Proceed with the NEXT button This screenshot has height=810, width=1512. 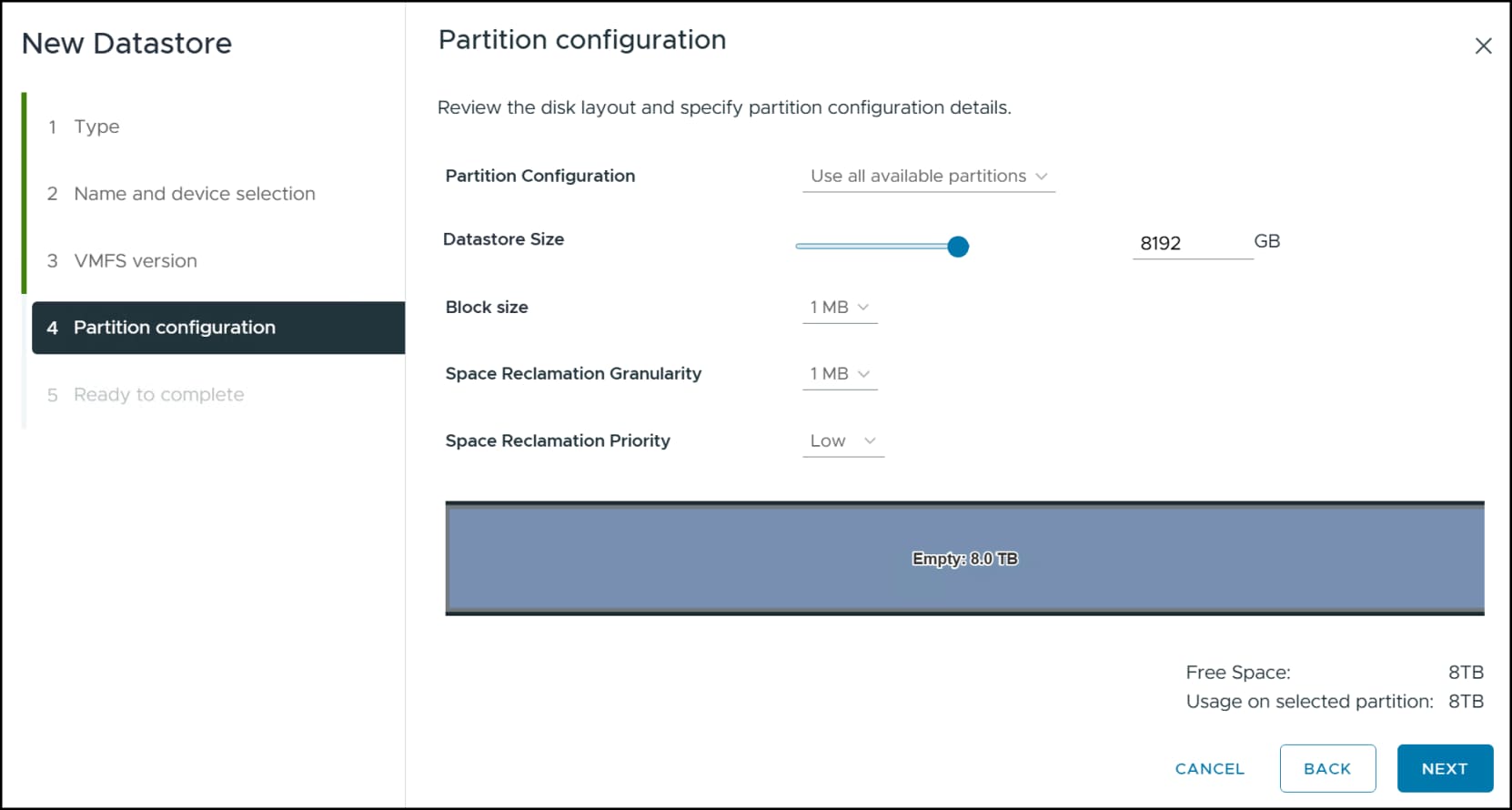[x=1445, y=769]
